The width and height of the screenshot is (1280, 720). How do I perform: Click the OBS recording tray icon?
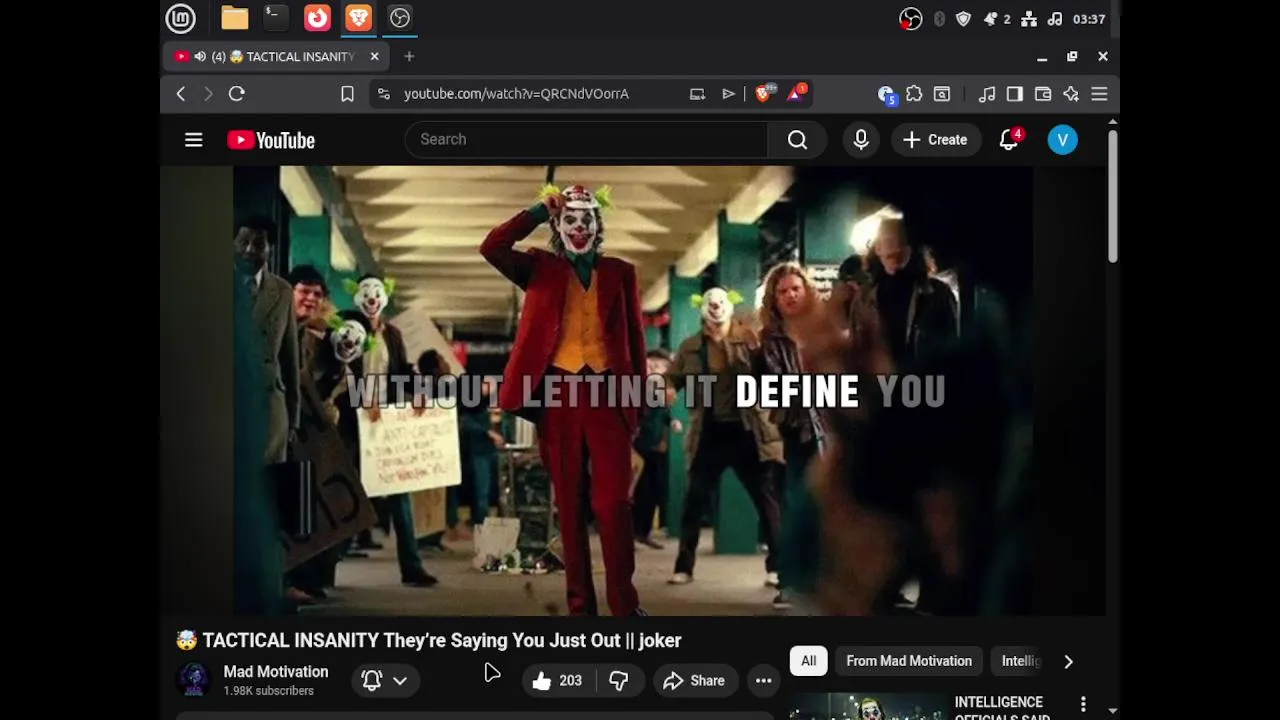pos(910,19)
